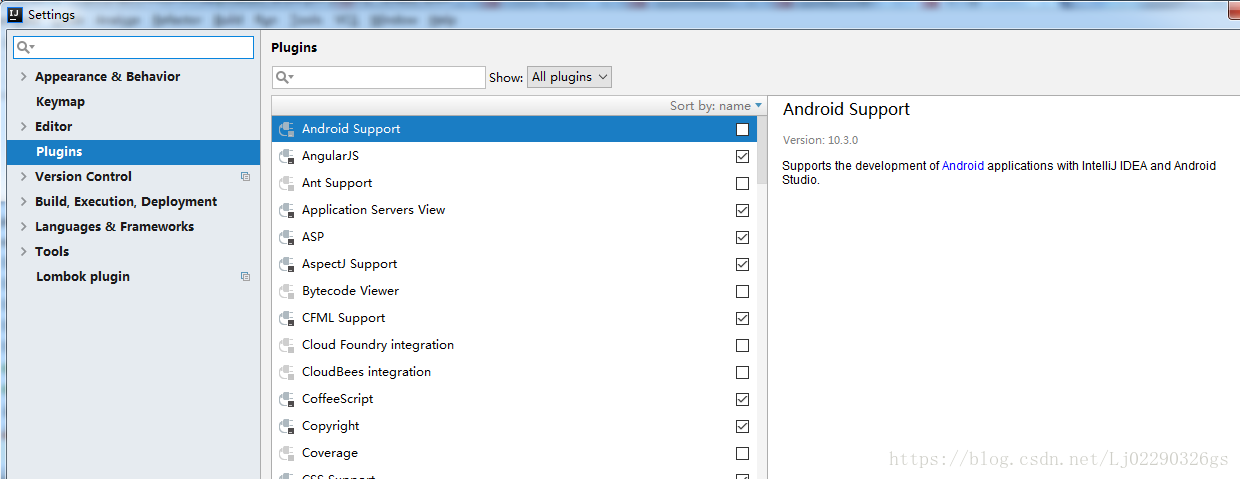Click the Coverage plugin icon
Screen dimensions: 1240x479
pyautogui.click(x=287, y=453)
